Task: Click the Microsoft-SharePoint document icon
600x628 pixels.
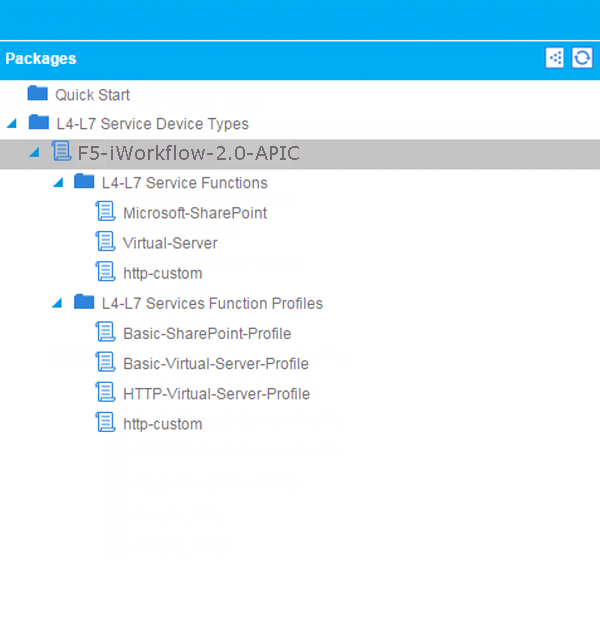Action: (105, 212)
